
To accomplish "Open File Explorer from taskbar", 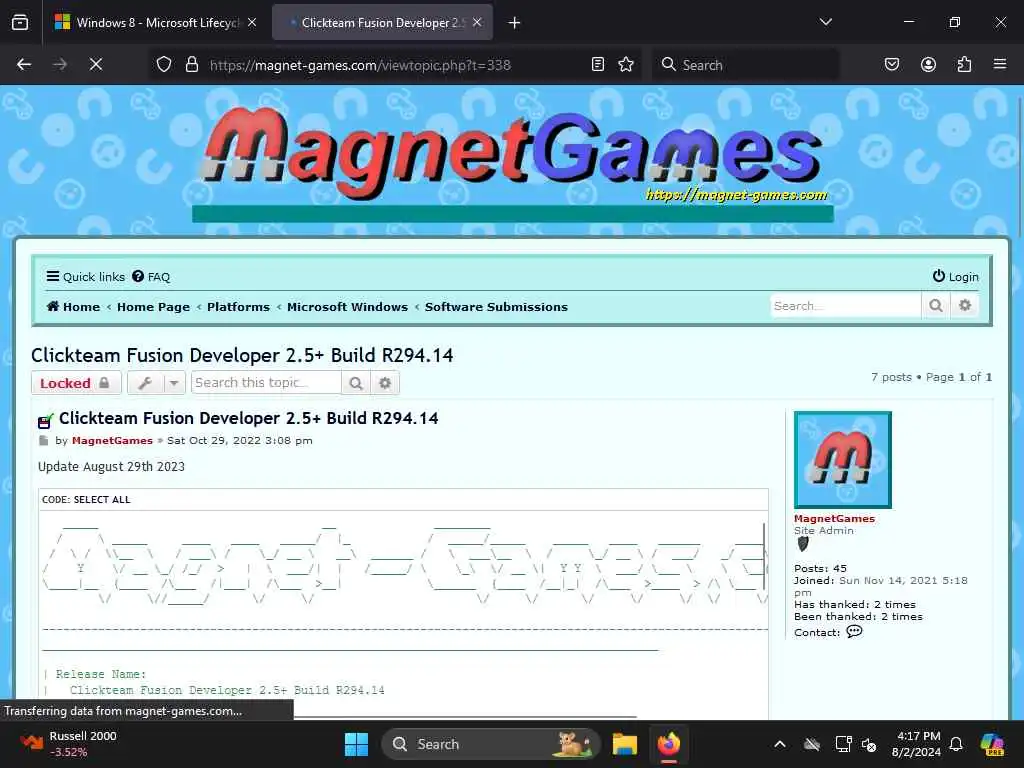I will (624, 744).
